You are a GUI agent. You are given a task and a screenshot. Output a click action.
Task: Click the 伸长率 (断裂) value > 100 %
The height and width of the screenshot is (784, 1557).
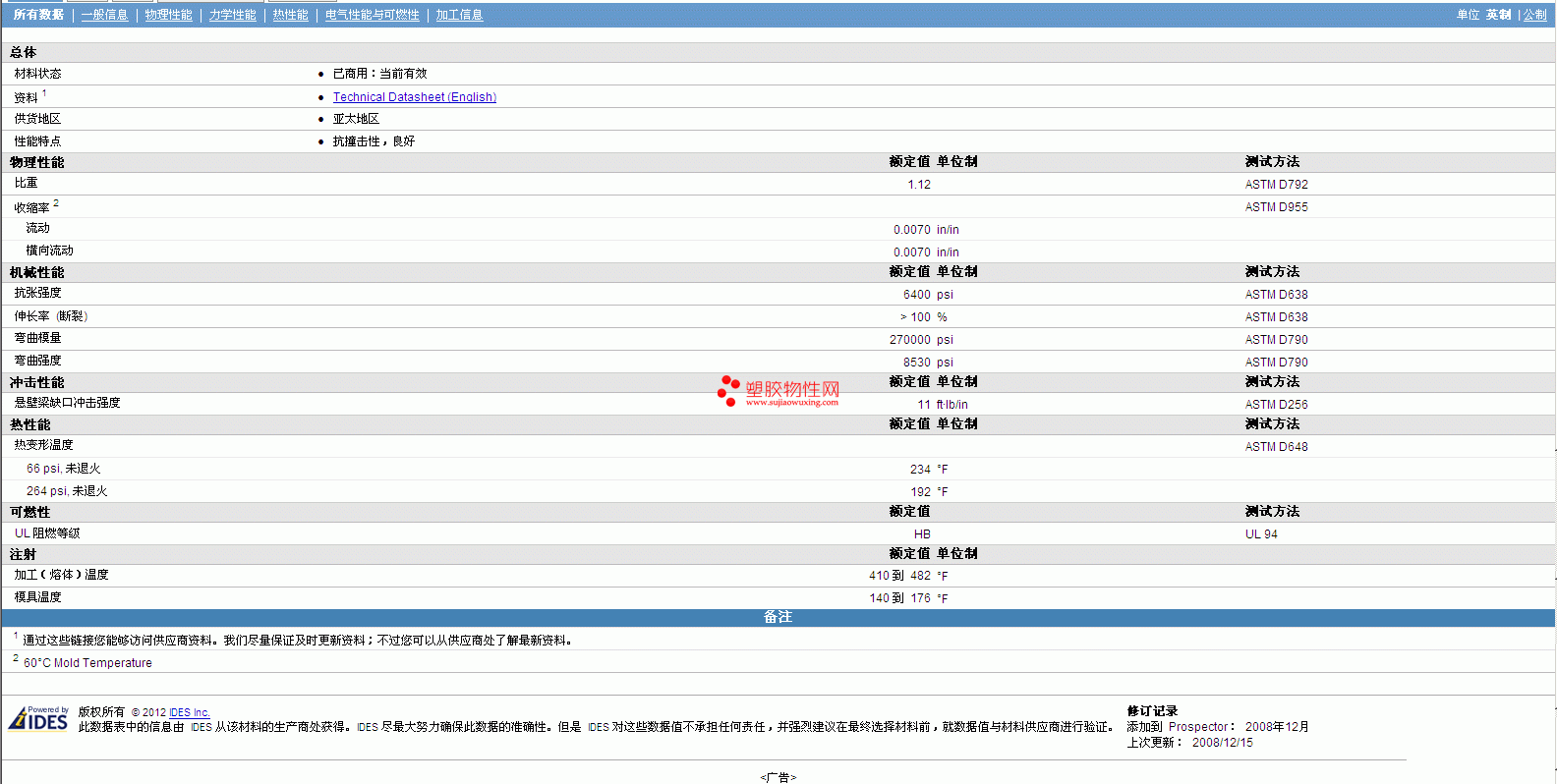click(924, 317)
